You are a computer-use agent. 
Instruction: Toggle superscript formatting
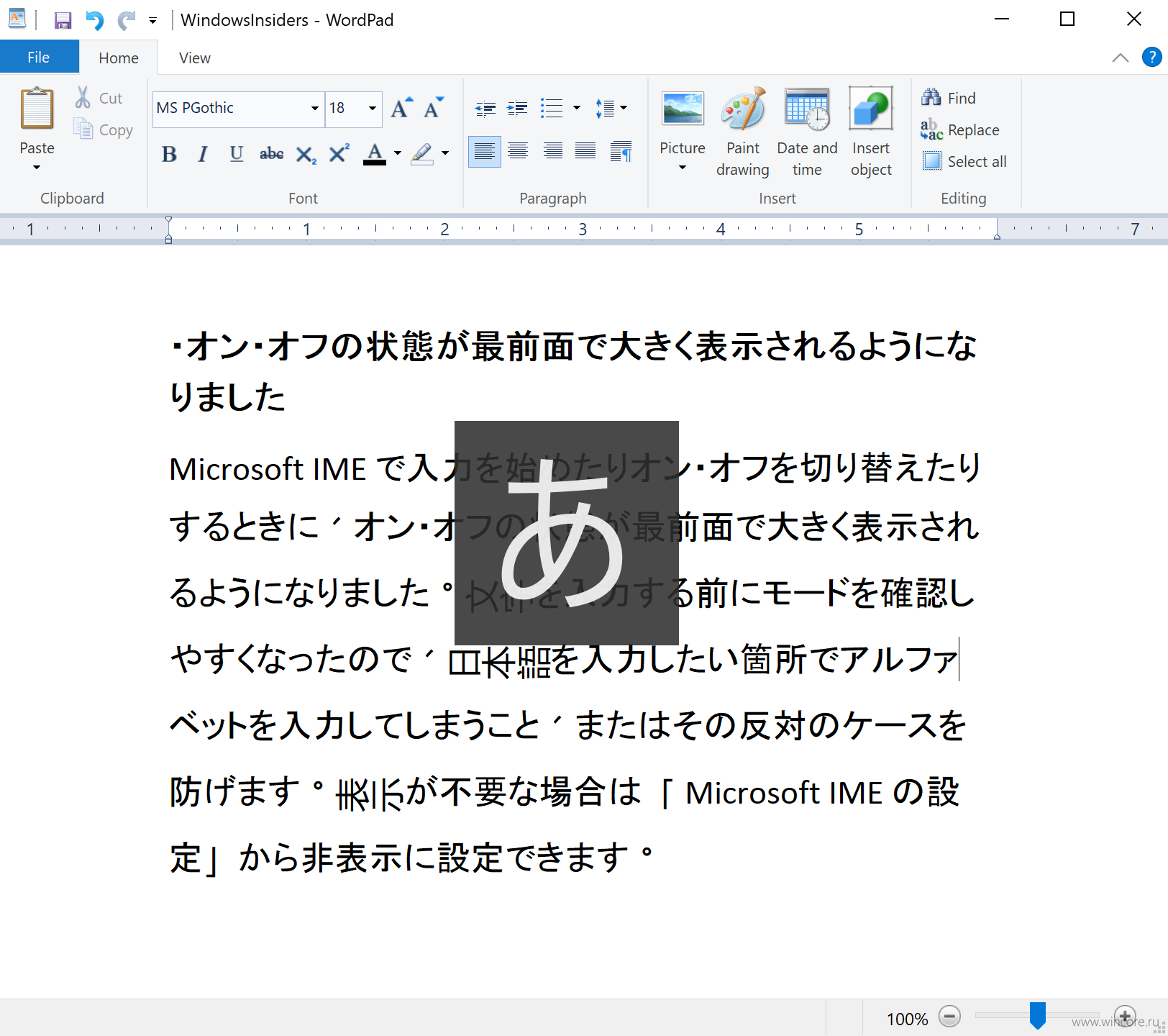point(339,153)
